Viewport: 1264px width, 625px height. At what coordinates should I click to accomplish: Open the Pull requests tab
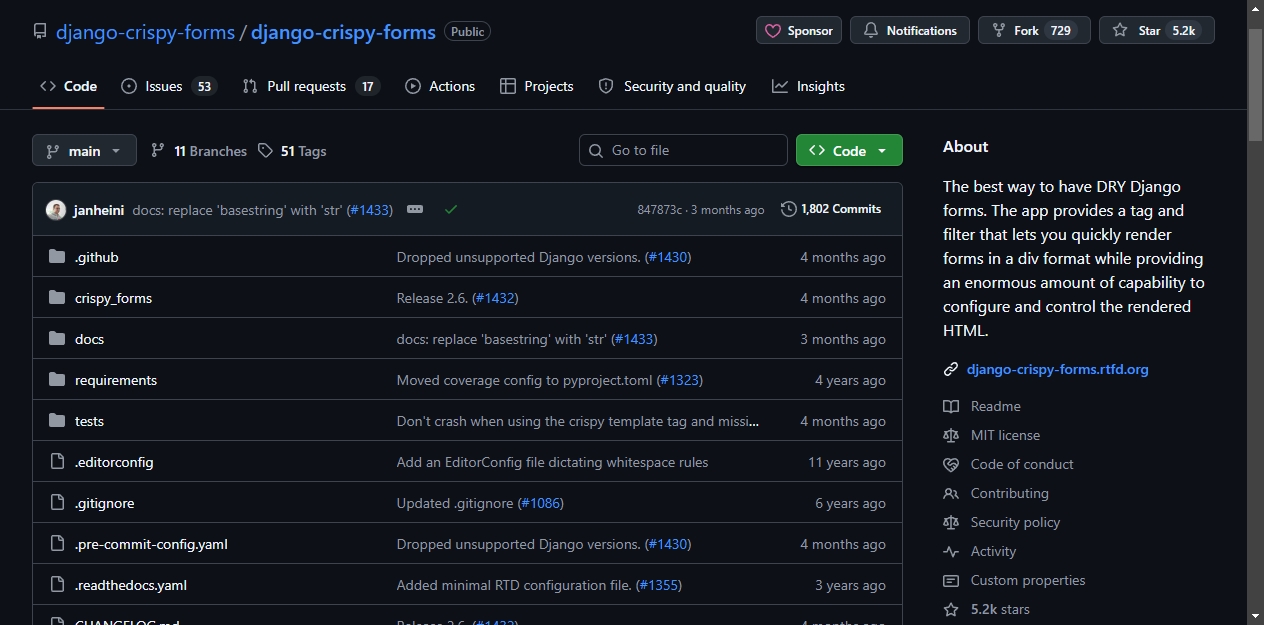point(311,86)
